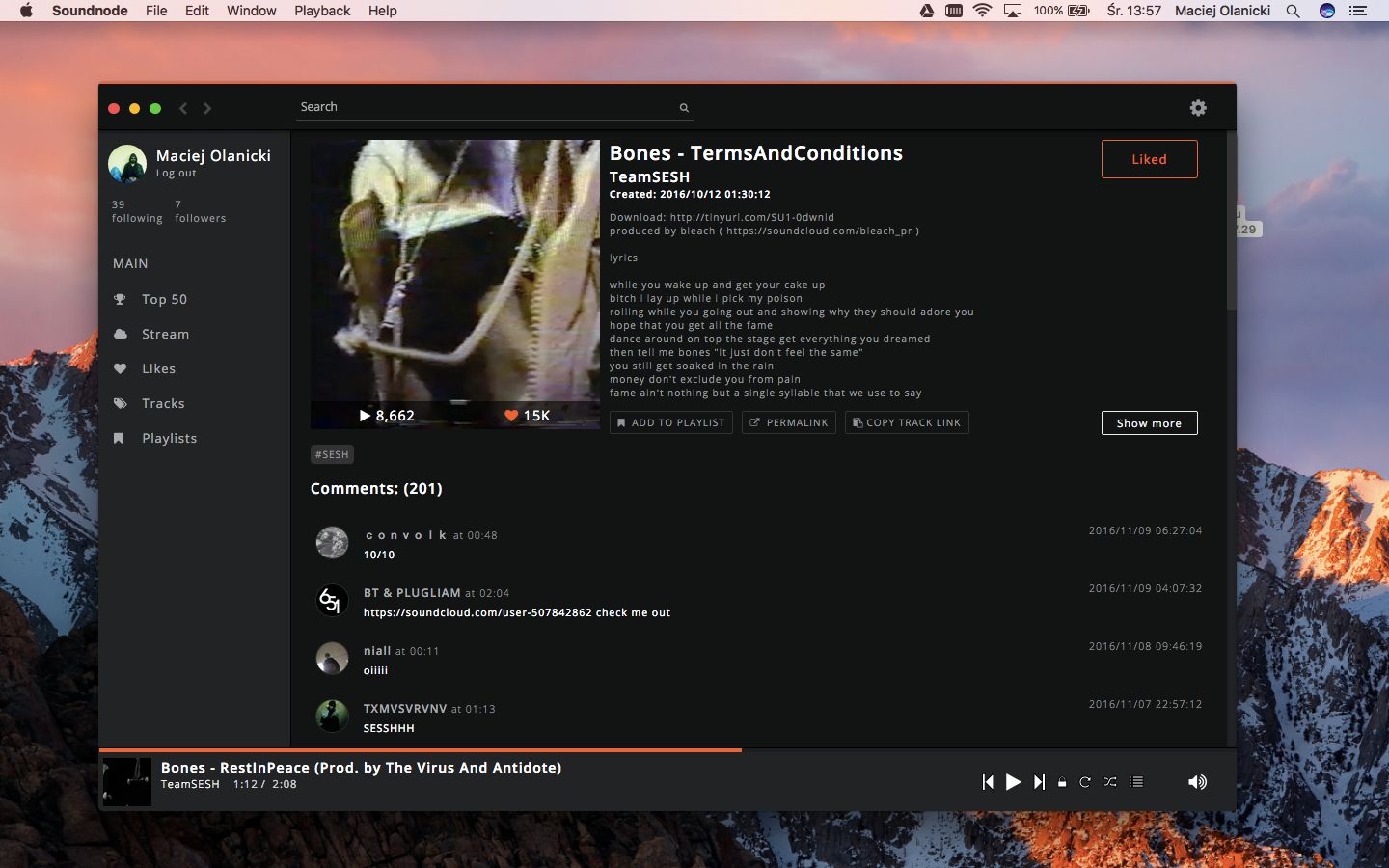1389x868 pixels.
Task: Open the Apple menu
Action: tap(26, 11)
